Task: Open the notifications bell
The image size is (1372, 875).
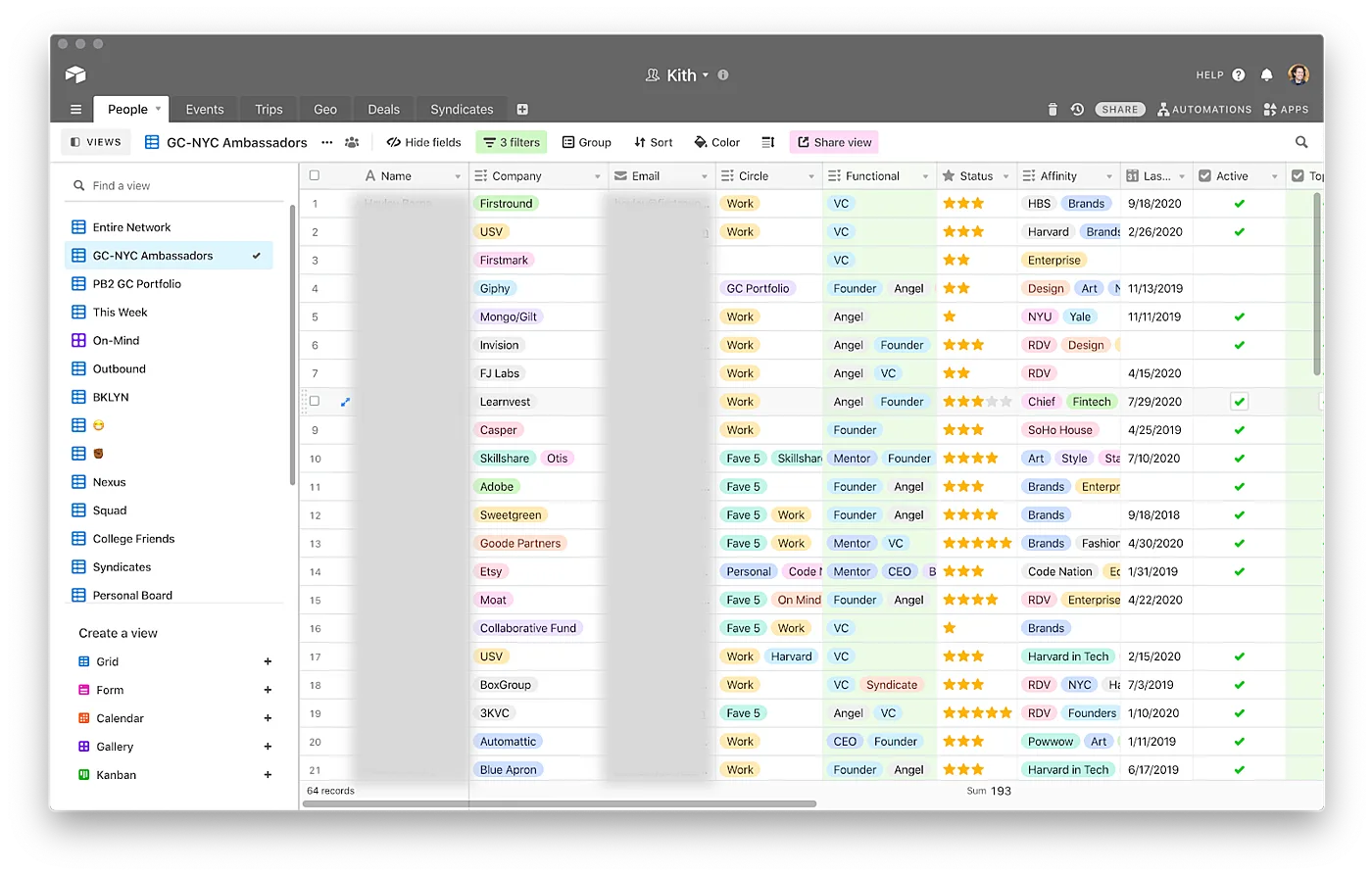Action: pyautogui.click(x=1267, y=74)
